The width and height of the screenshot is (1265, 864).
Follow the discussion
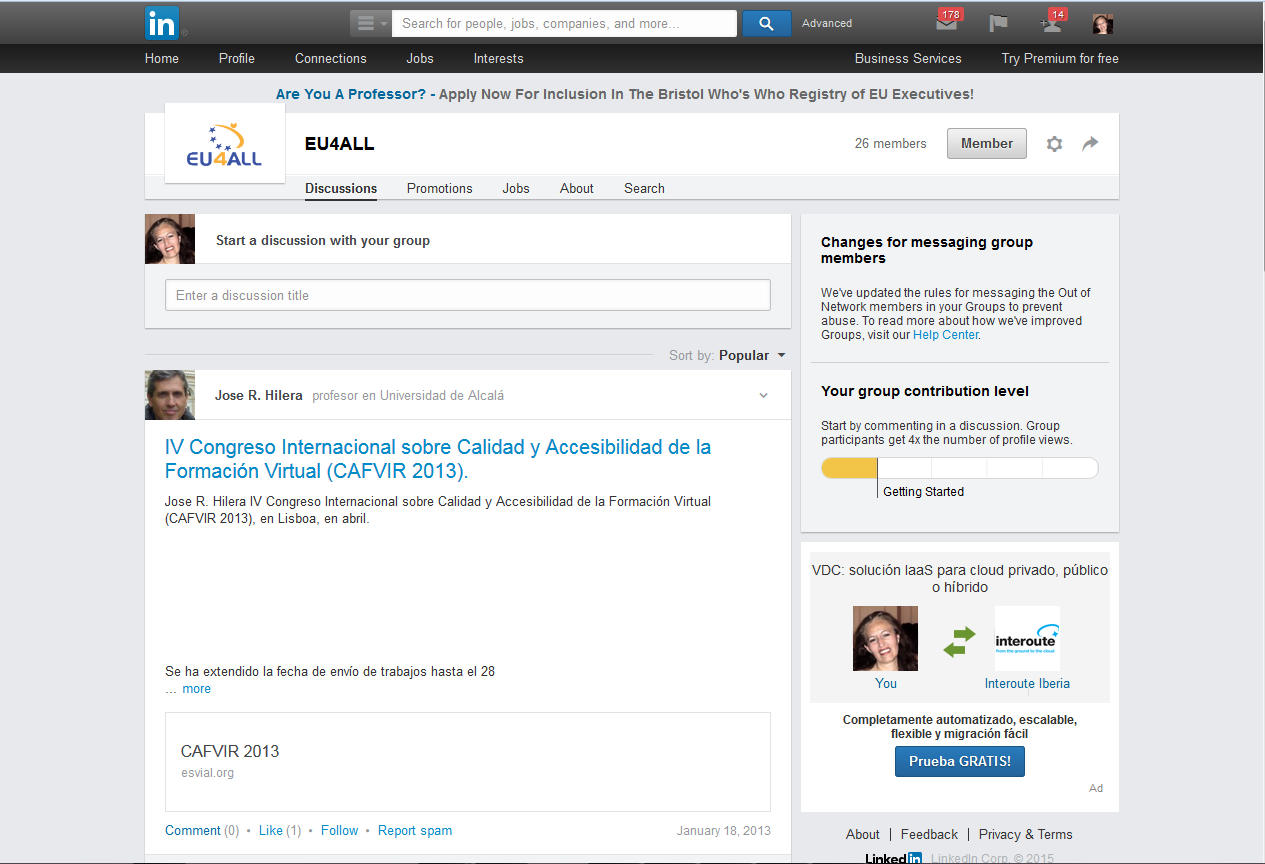coord(339,830)
